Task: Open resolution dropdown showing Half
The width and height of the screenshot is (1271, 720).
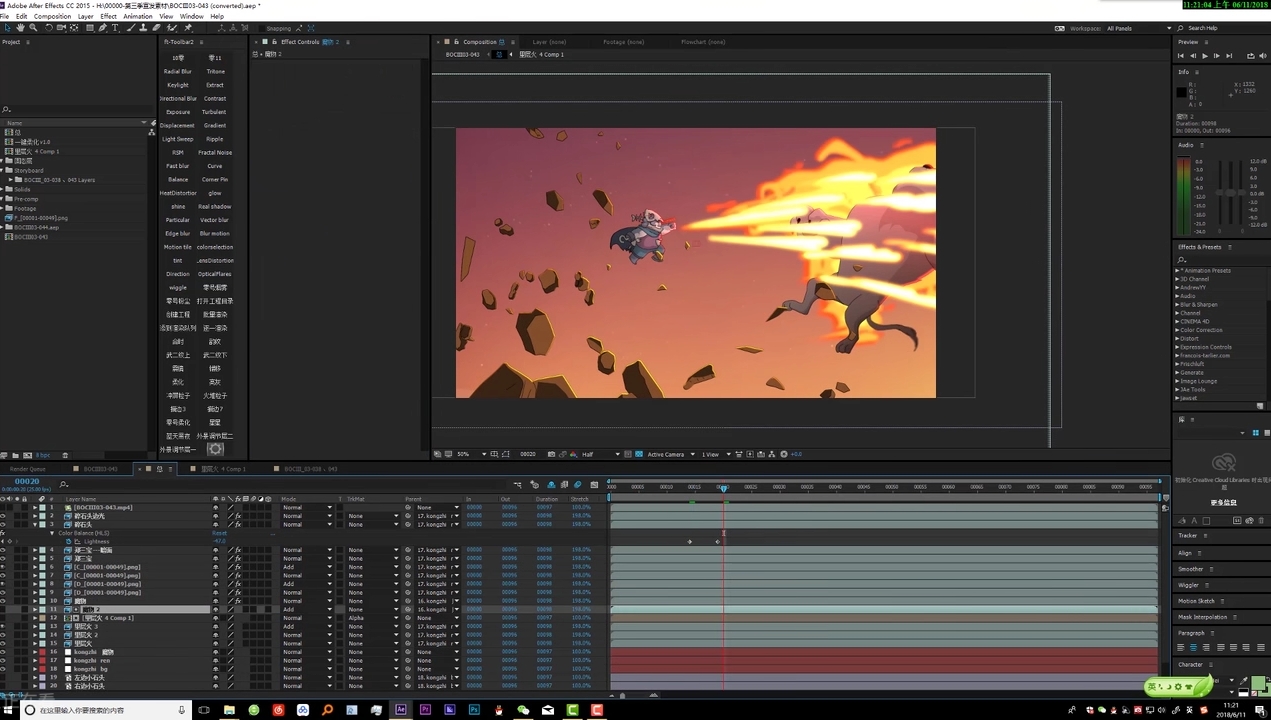Action: tap(600, 454)
